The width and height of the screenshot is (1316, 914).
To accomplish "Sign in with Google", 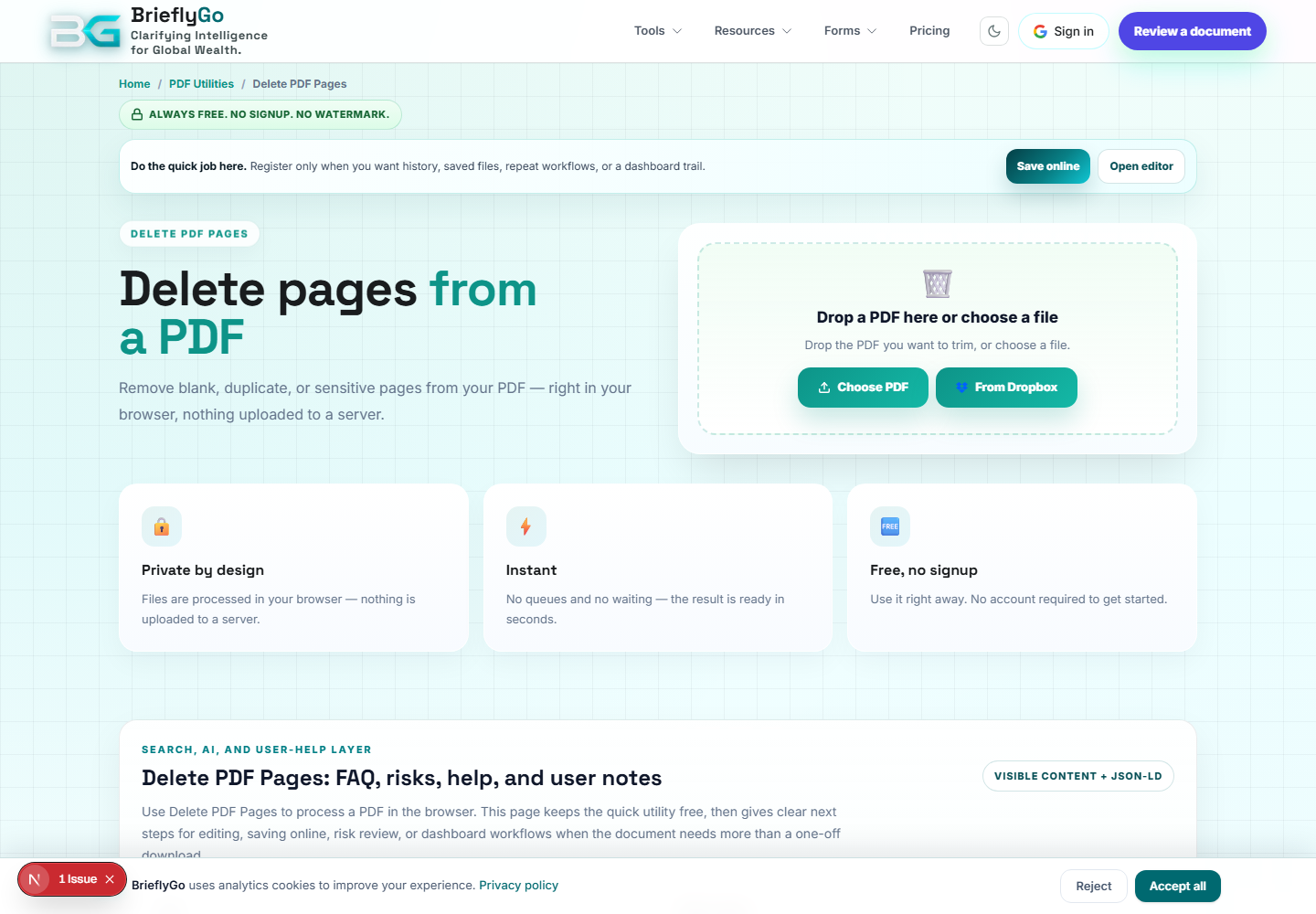I will pyautogui.click(x=1064, y=31).
